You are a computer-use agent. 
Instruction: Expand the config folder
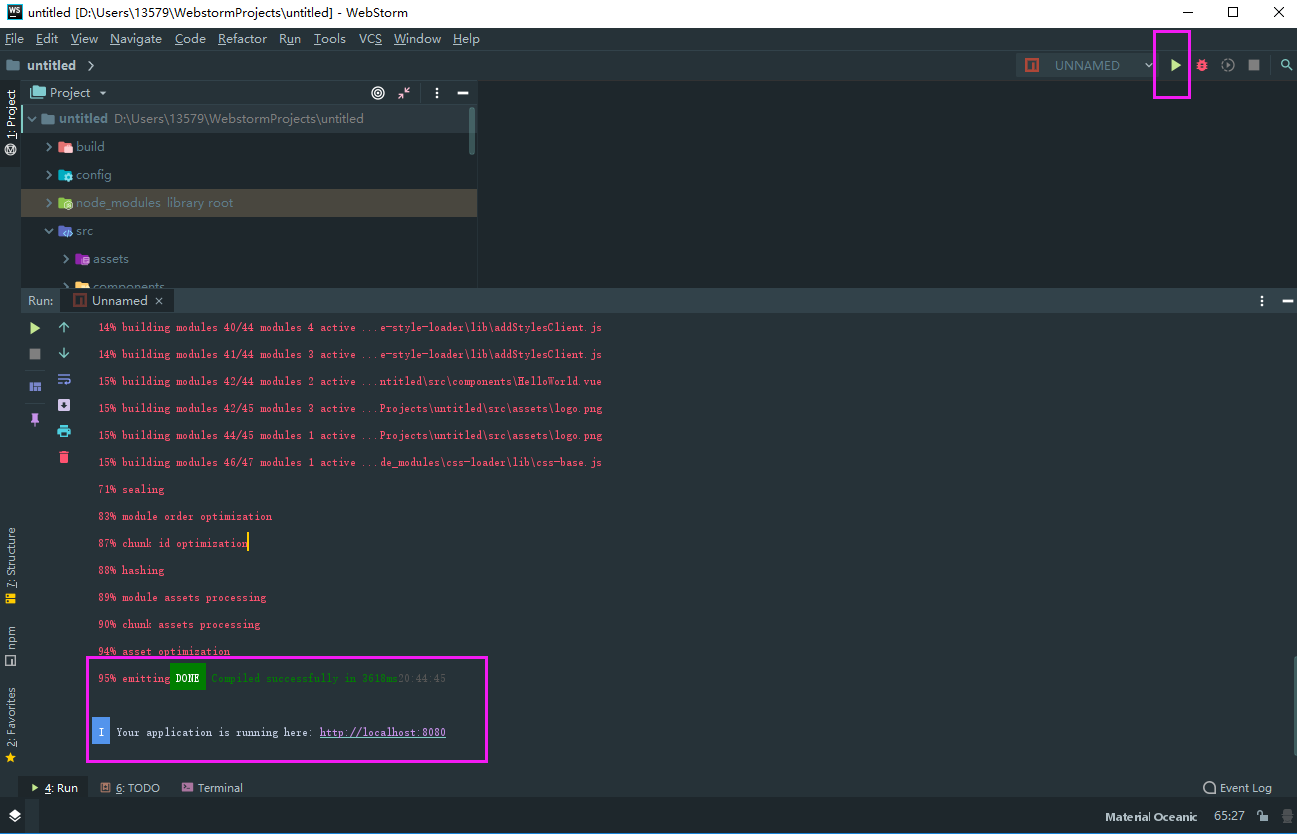[49, 175]
